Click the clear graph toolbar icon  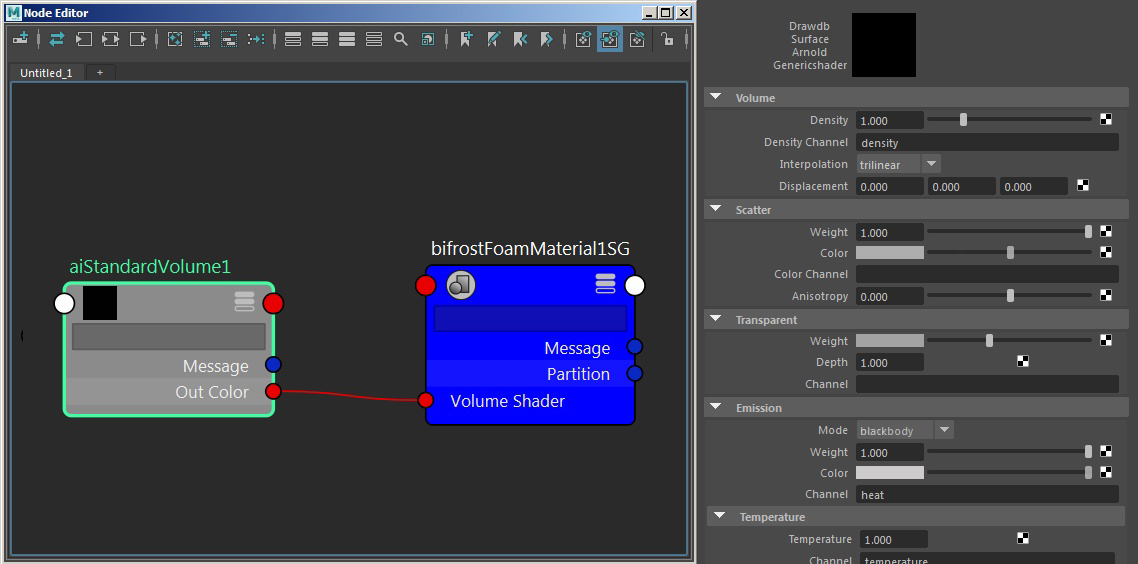(175, 39)
